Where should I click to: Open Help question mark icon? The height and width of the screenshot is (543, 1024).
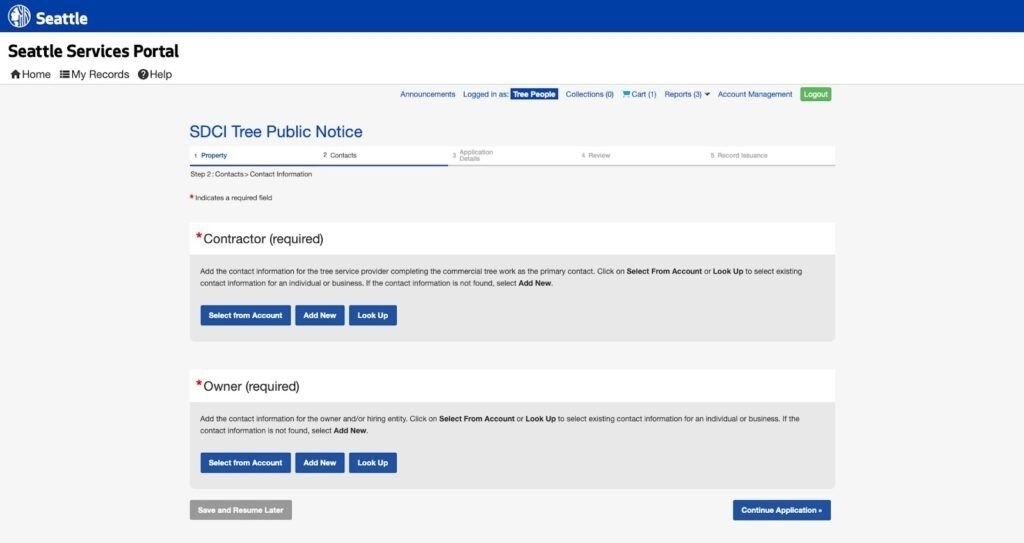pos(143,75)
